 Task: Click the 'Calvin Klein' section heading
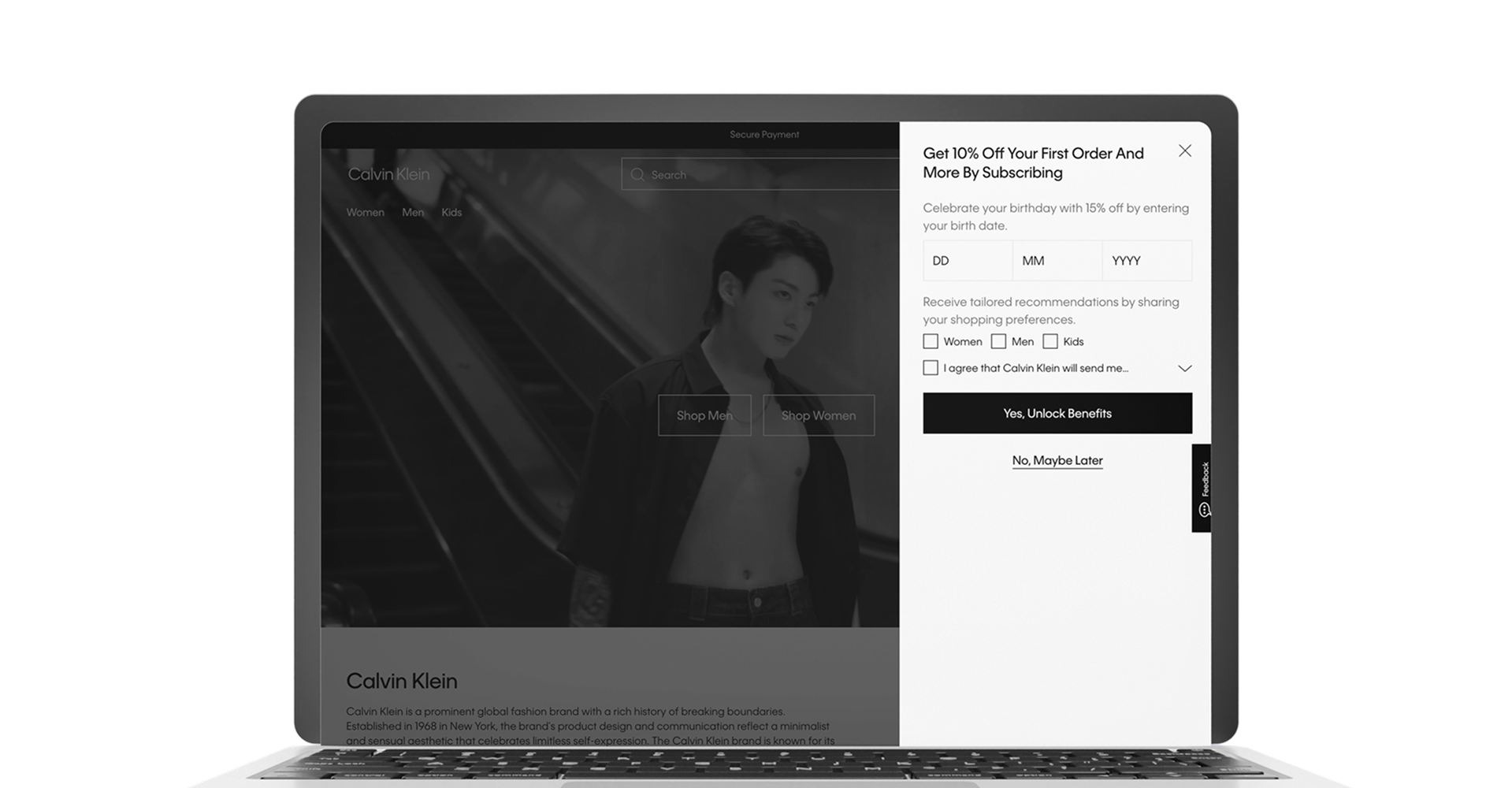coord(402,681)
